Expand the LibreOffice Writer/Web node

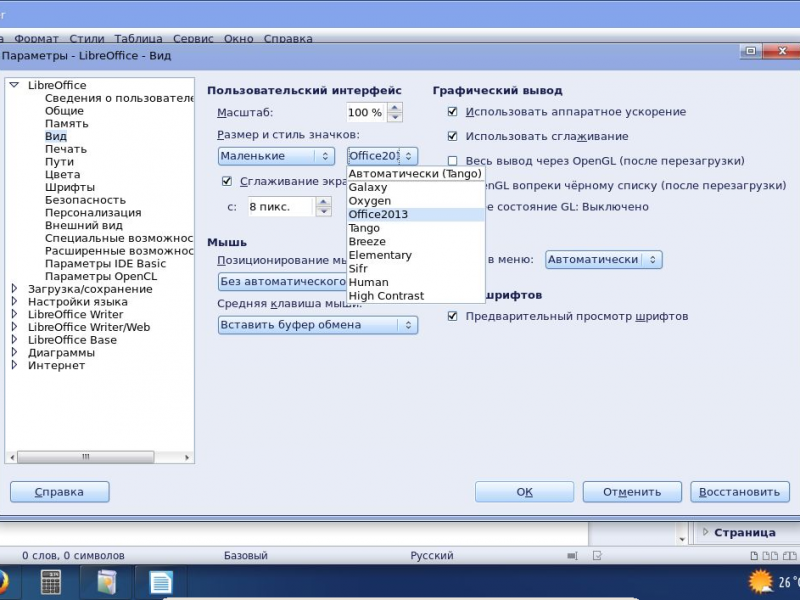point(14,327)
